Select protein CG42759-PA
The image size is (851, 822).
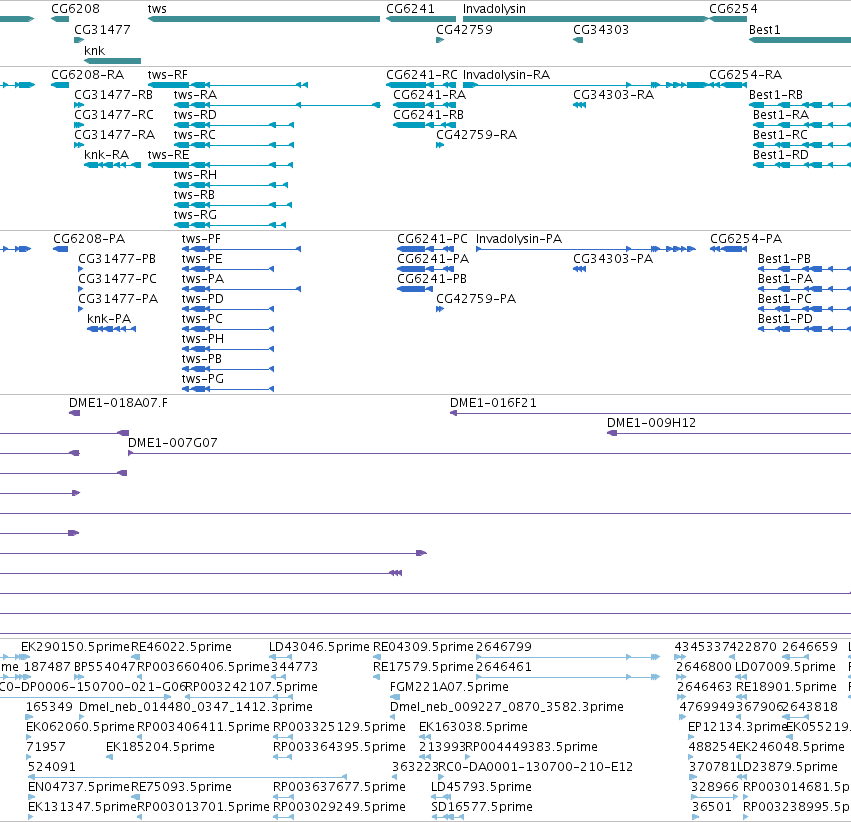coord(440,309)
